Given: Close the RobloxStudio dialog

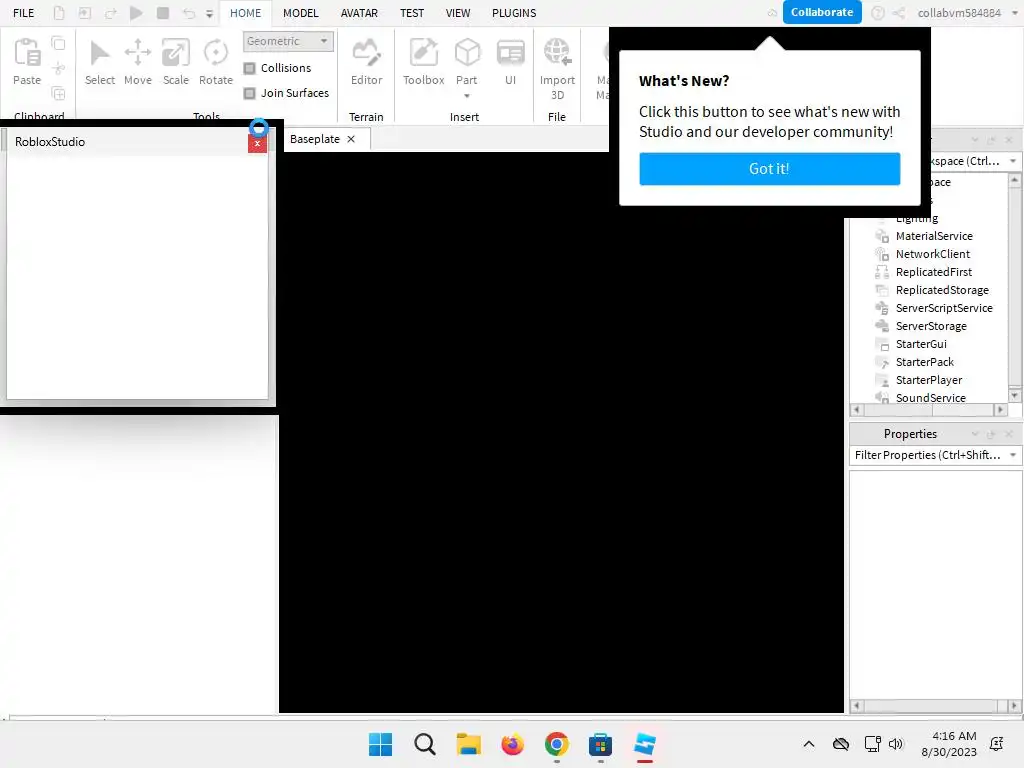Looking at the screenshot, I should 257,144.
